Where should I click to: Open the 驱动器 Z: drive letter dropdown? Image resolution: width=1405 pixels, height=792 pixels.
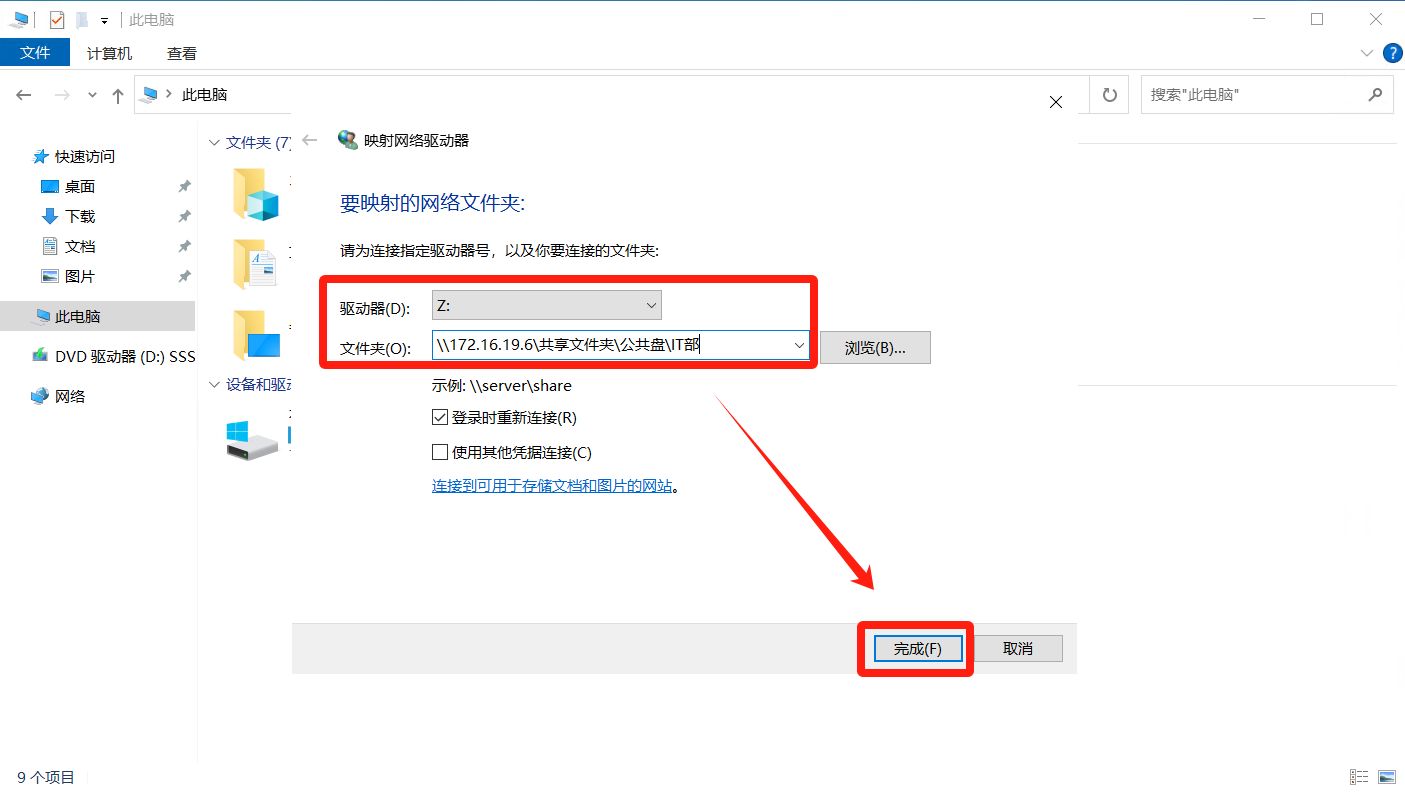click(651, 306)
